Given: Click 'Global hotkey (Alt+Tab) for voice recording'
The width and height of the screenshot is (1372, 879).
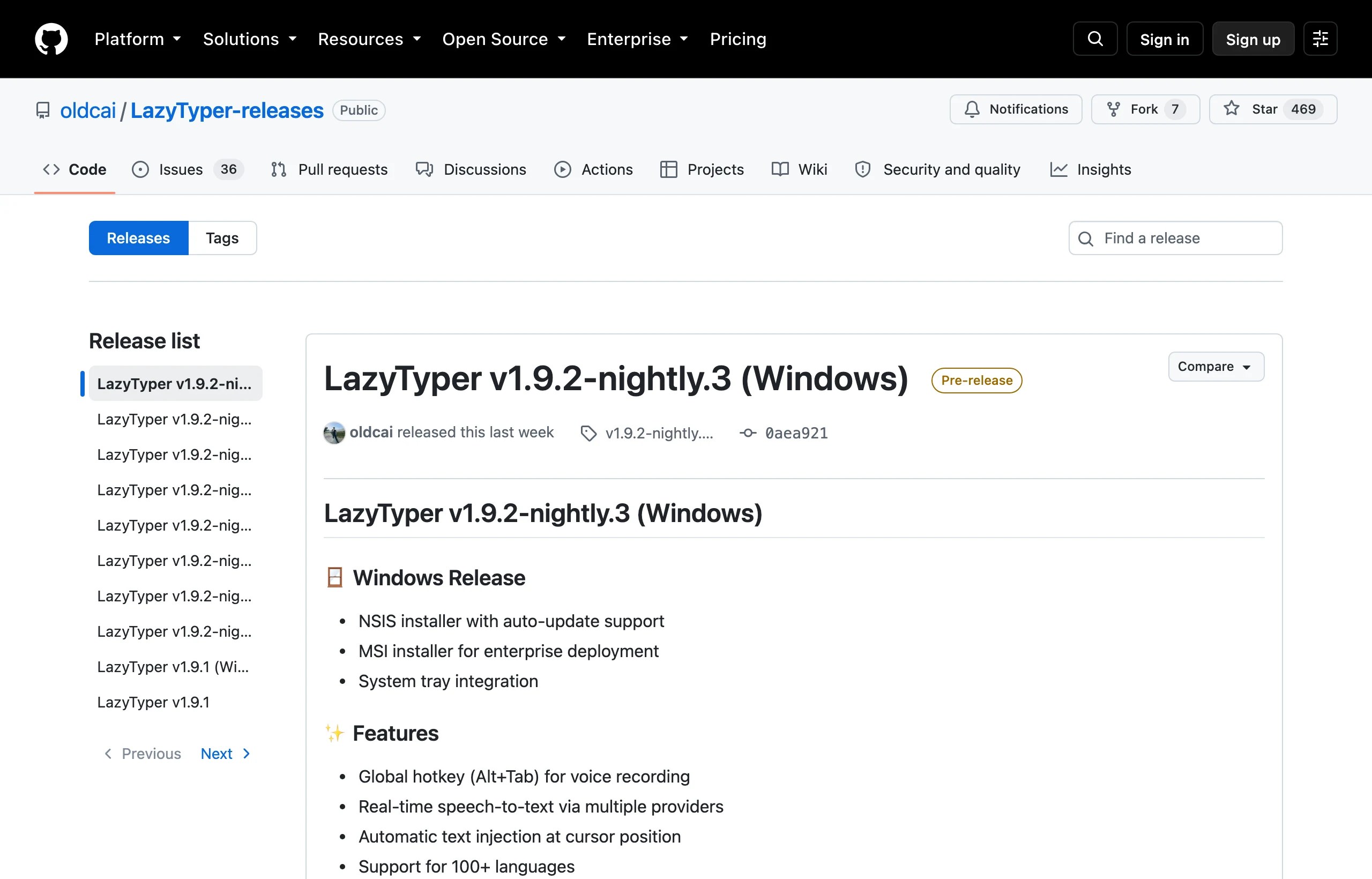Looking at the screenshot, I should coord(524,776).
